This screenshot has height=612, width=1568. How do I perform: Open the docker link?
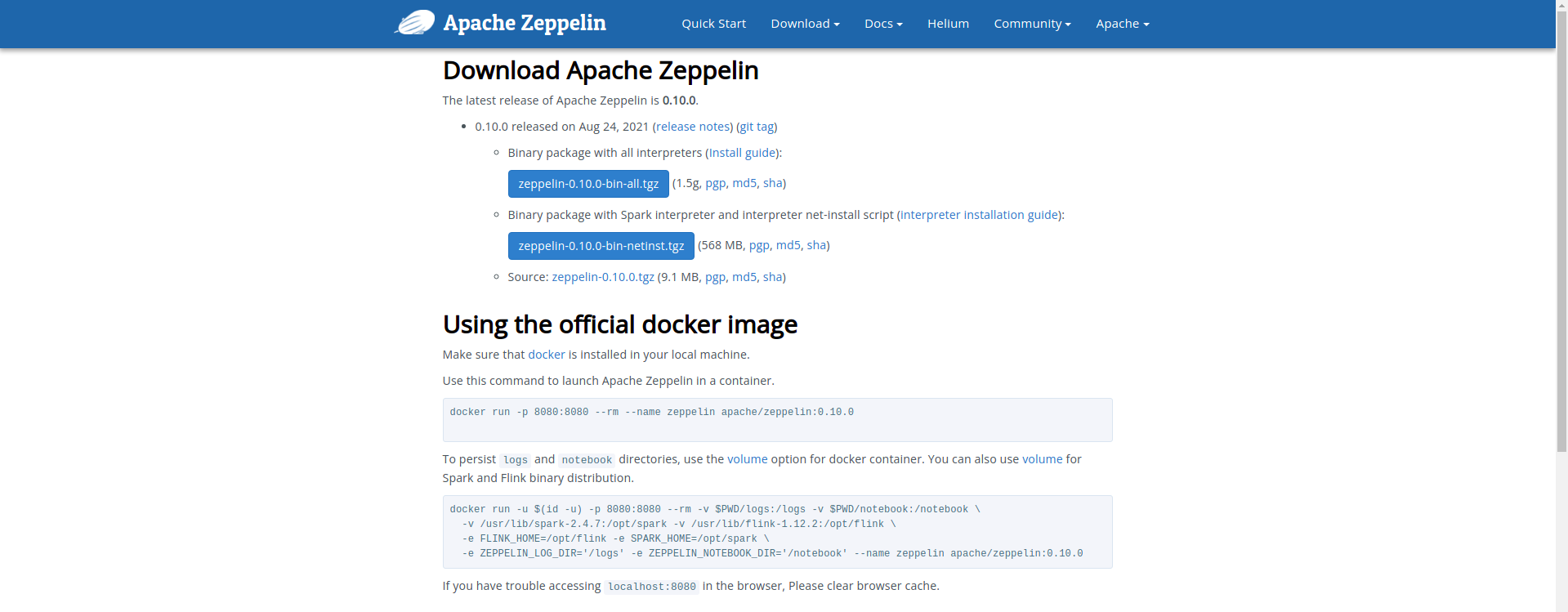(547, 355)
